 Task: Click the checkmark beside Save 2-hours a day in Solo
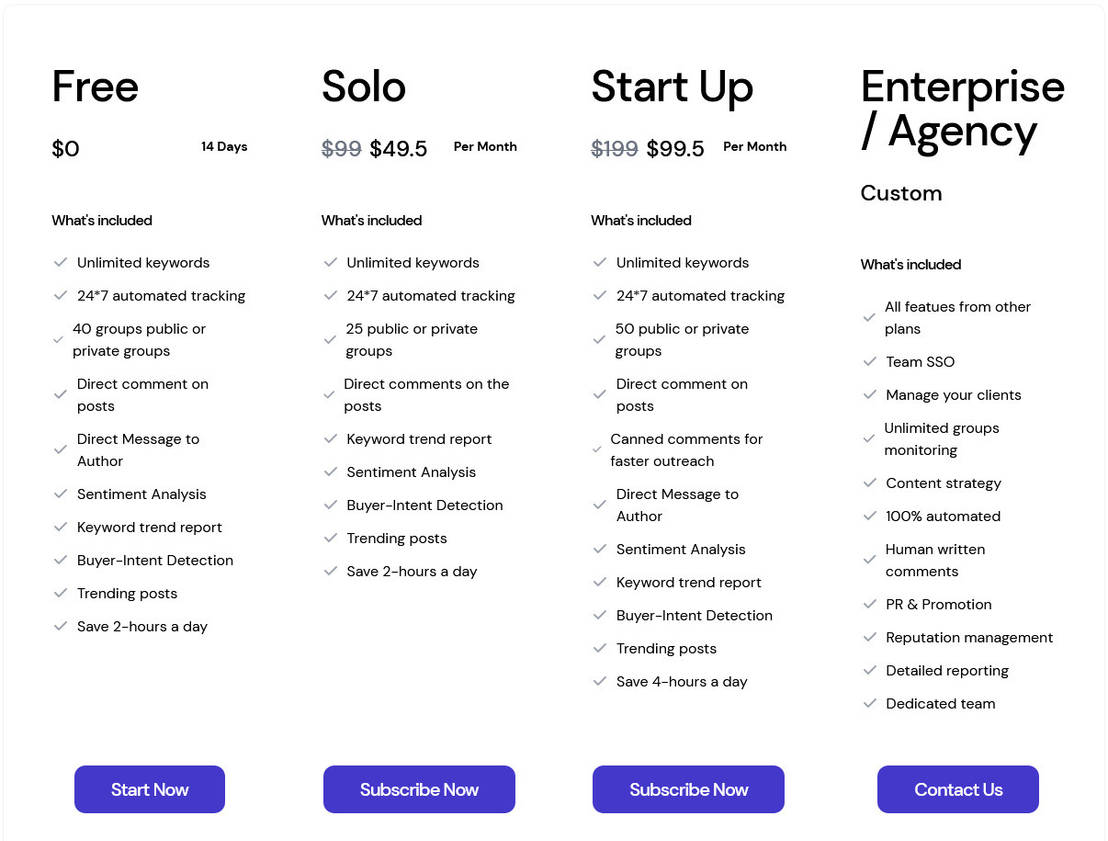tap(330, 571)
